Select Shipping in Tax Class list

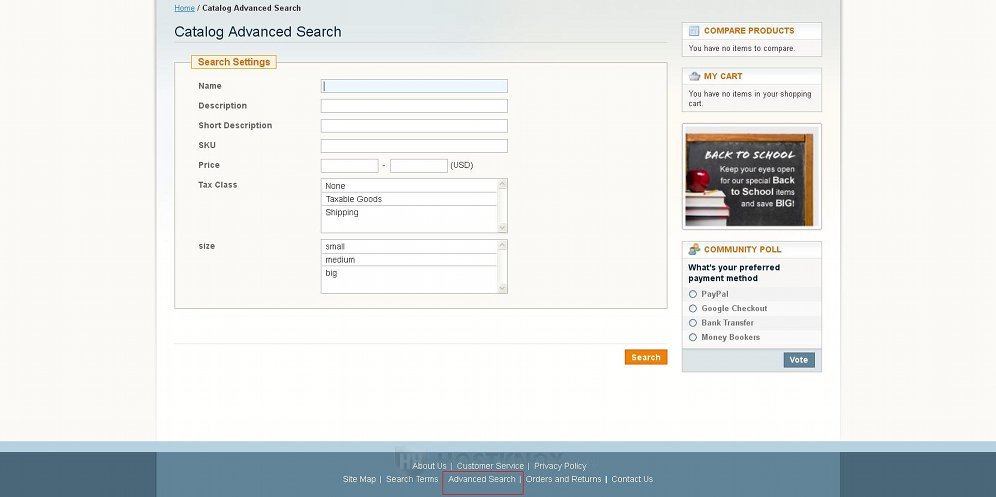click(x=409, y=212)
